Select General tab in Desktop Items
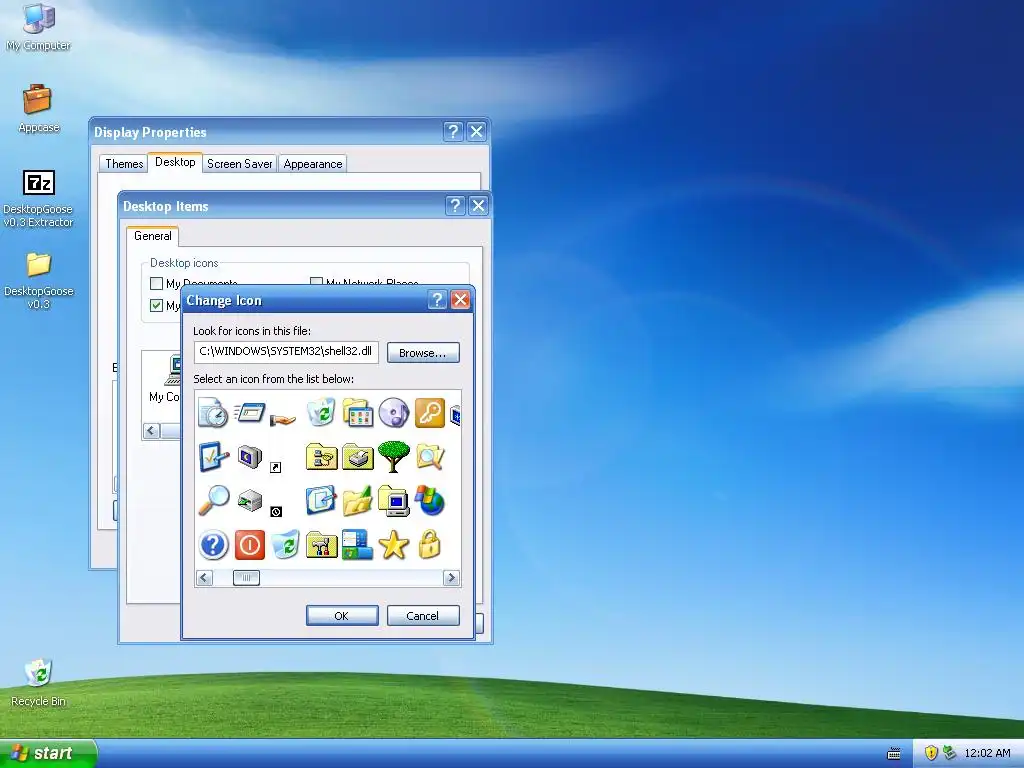 click(x=153, y=236)
